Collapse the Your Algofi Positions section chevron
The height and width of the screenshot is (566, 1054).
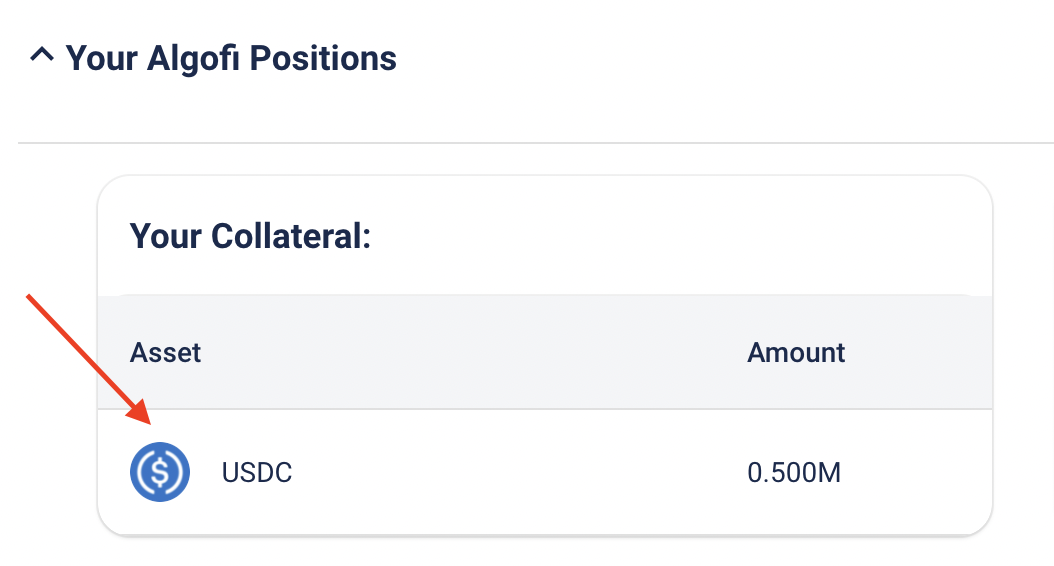(41, 57)
